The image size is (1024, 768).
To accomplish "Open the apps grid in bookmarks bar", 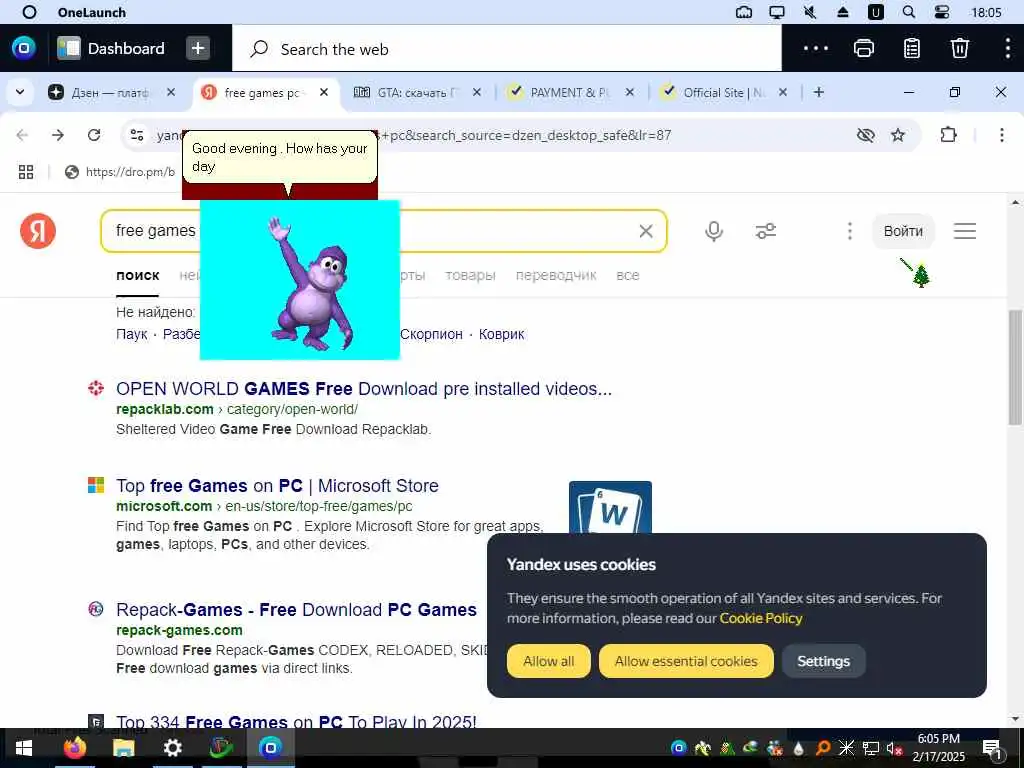I will pyautogui.click(x=26, y=172).
